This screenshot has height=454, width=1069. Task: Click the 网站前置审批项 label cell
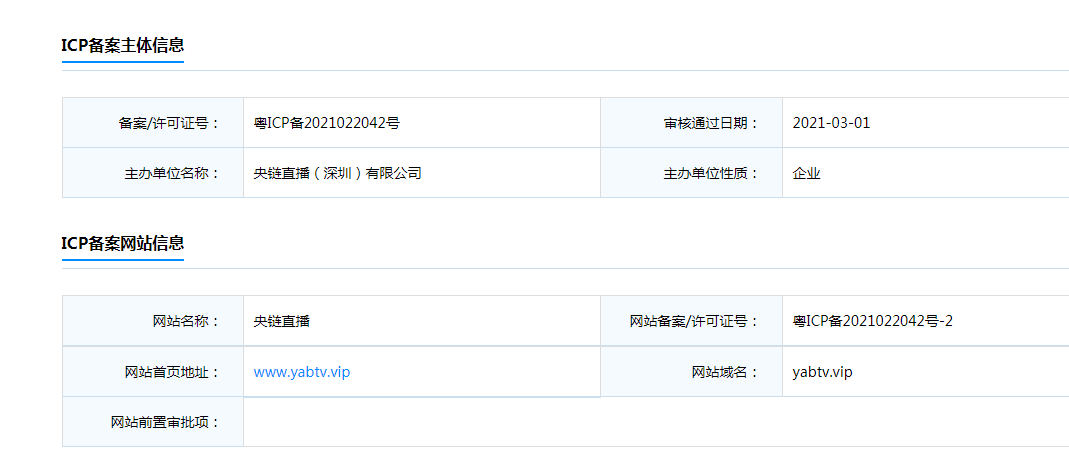pyautogui.click(x=153, y=422)
